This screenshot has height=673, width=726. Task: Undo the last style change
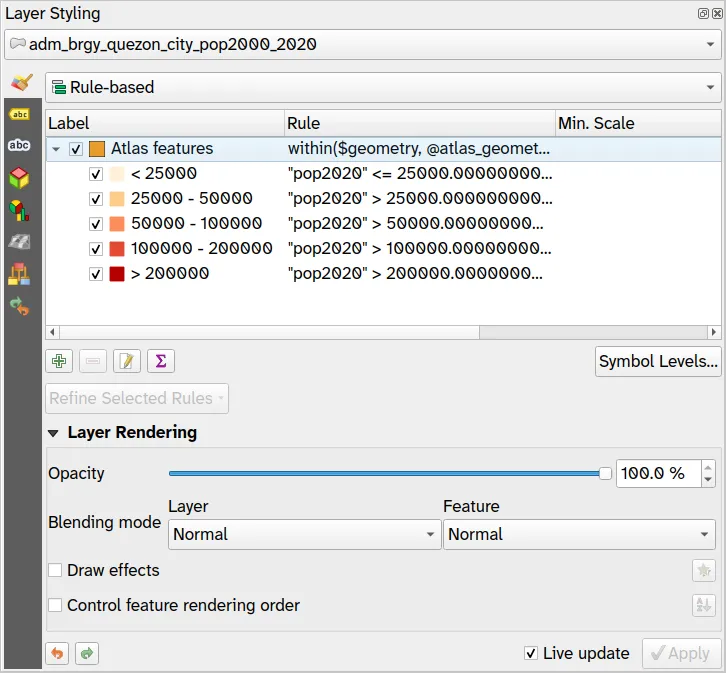pyautogui.click(x=59, y=653)
